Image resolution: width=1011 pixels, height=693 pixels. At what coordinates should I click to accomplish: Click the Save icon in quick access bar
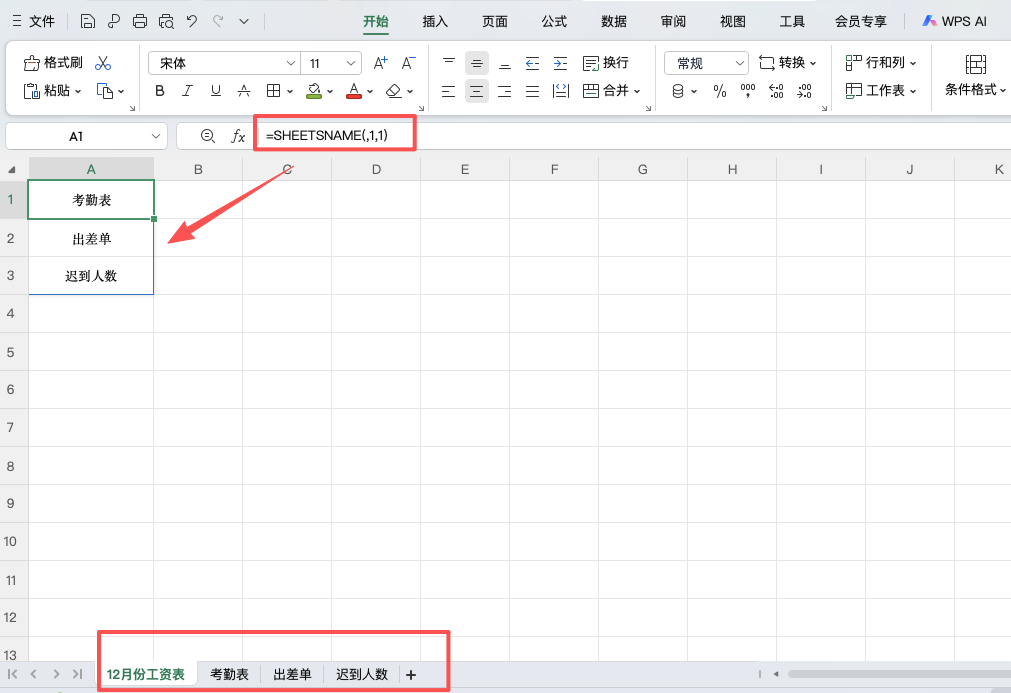[88, 21]
